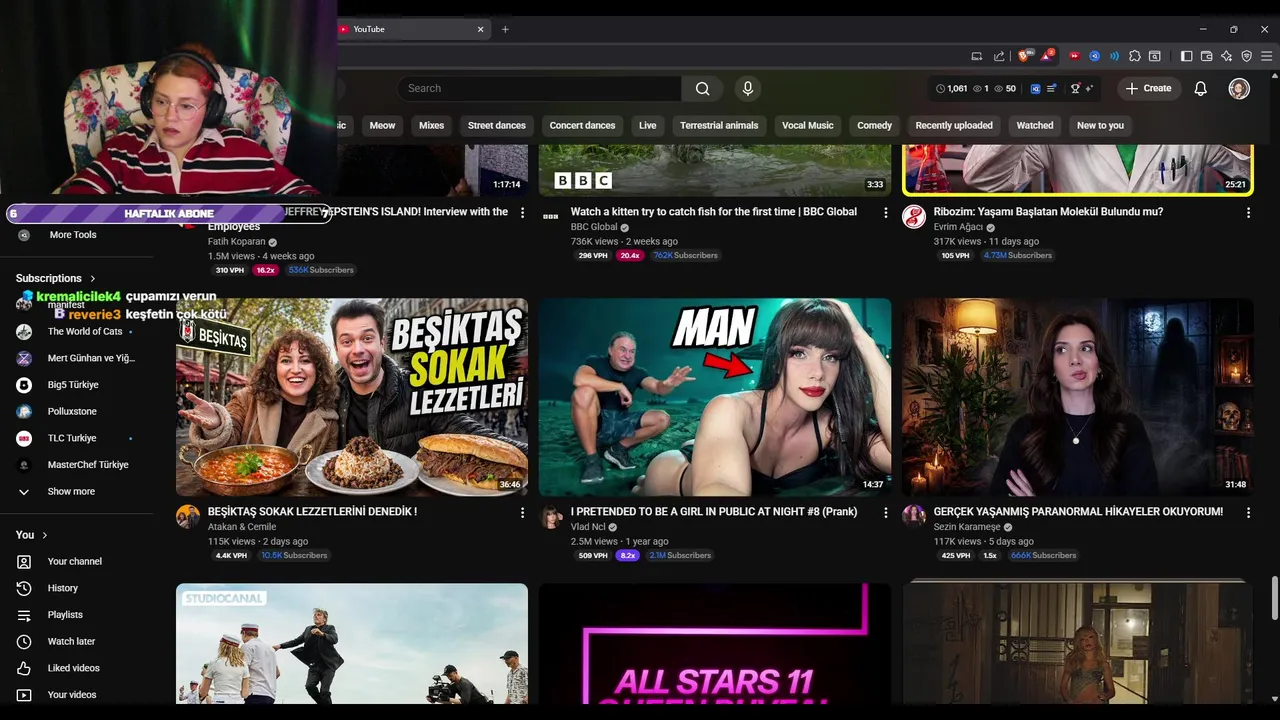Play the MAN prank video thumbnail
This screenshot has width=1280, height=720.
(715, 397)
